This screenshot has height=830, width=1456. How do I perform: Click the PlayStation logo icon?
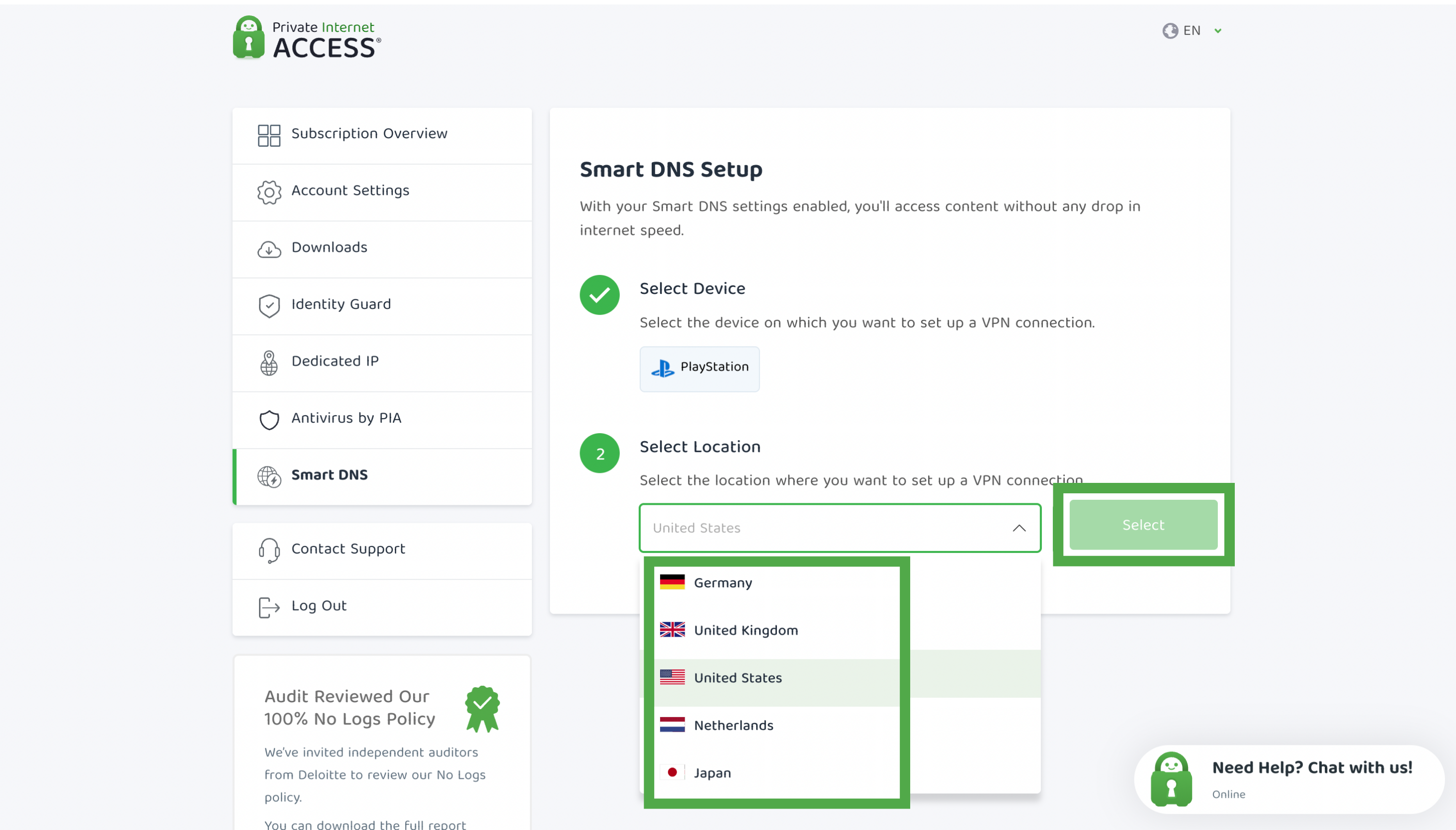[x=663, y=369]
